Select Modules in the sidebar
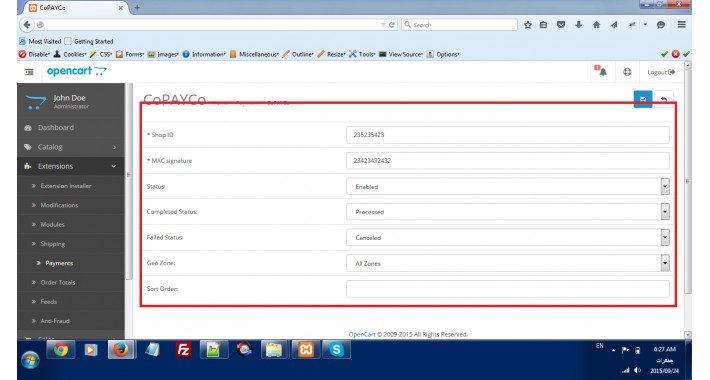710x380 pixels. point(53,225)
